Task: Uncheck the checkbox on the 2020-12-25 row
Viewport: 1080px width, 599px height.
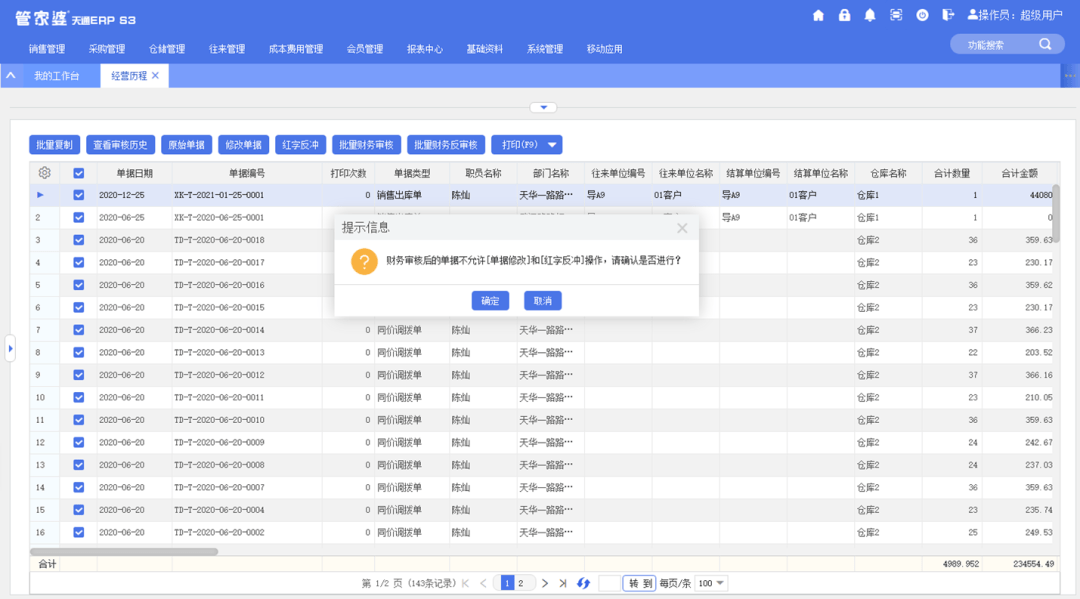Action: click(78, 194)
